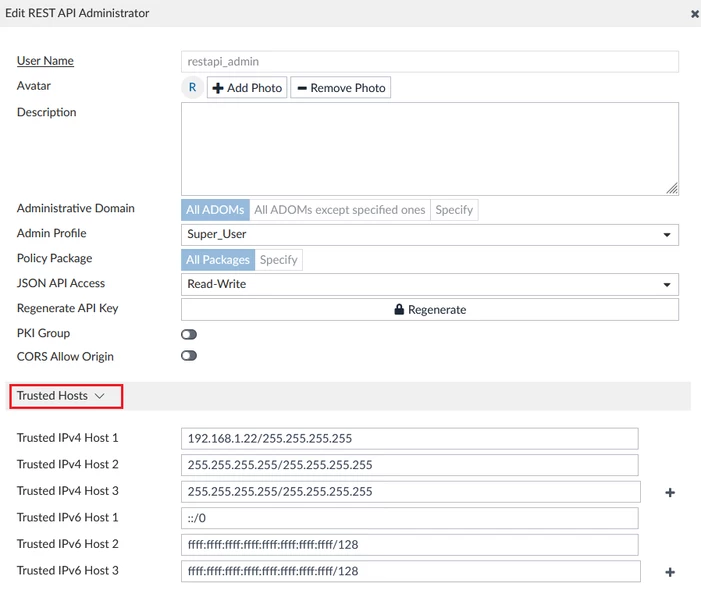Click the Trusted IPv6 Host 1 field
Viewport: 701px width, 590px height.
click(x=410, y=518)
